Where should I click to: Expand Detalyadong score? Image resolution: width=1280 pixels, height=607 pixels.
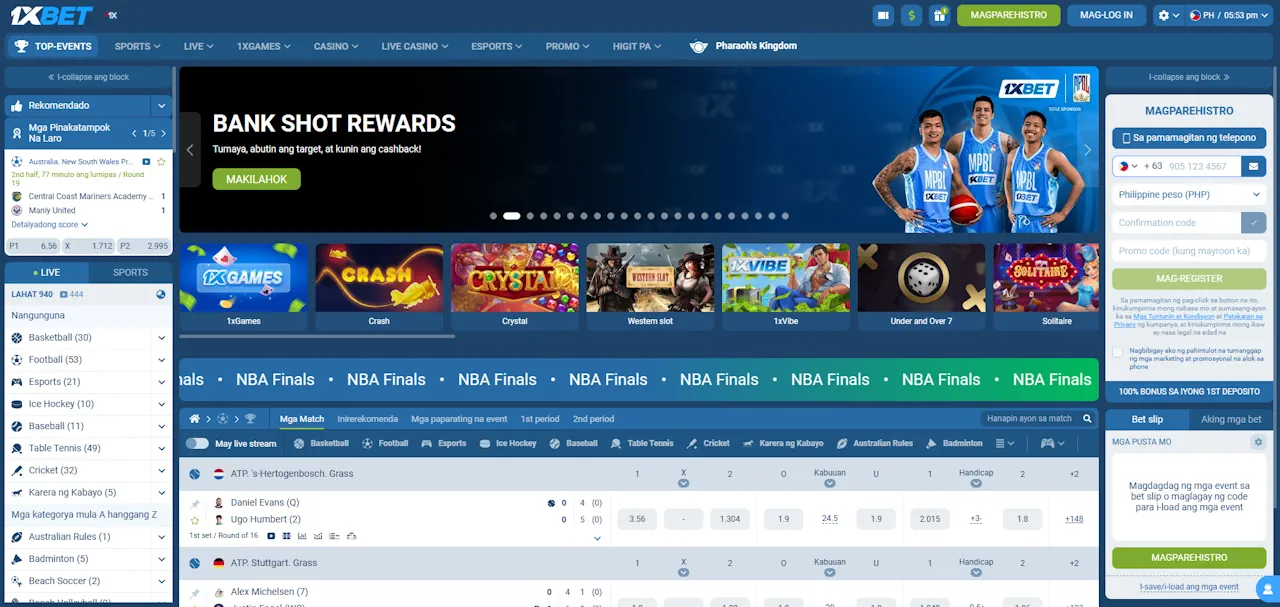tap(50, 225)
